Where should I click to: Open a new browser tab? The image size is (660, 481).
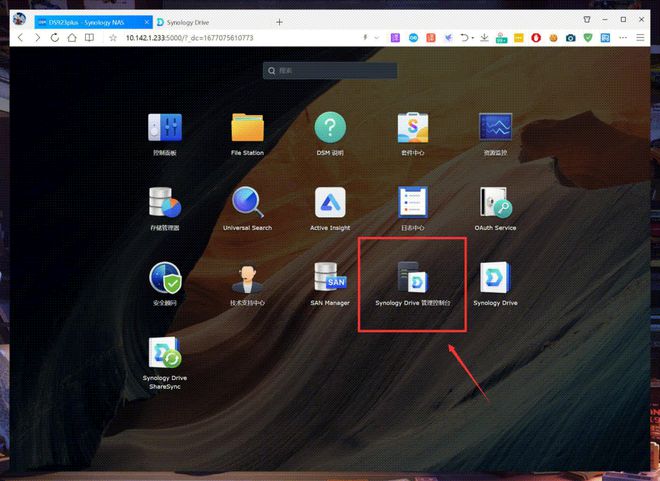coord(279,22)
